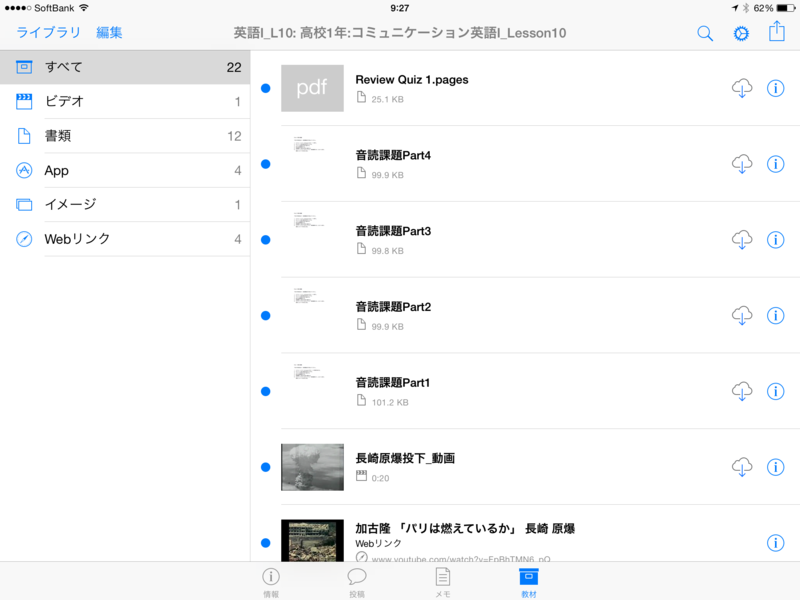The image size is (800, 600).
Task: Download 長崎原爆投下_動画 via cloud icon
Action: 742,467
